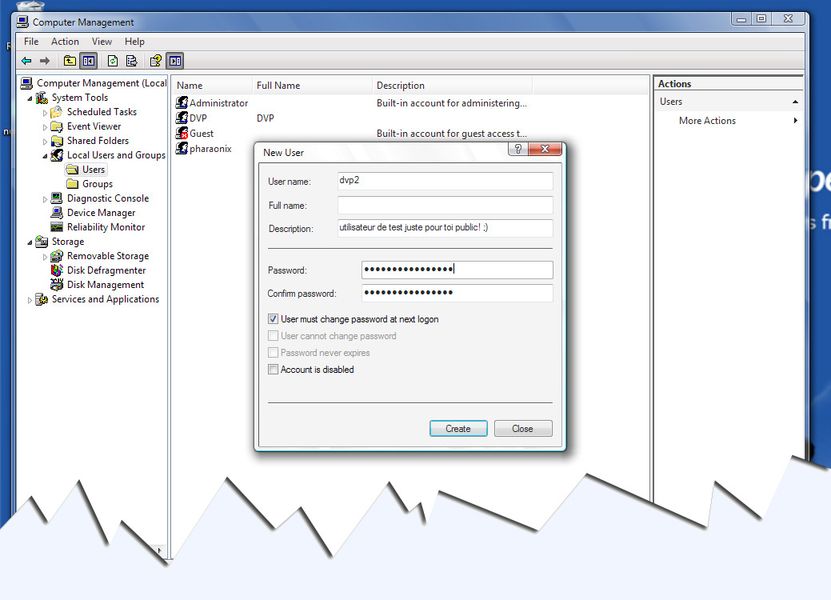Collapse the Local Users and Groups node
831x600 pixels.
[x=45, y=156]
